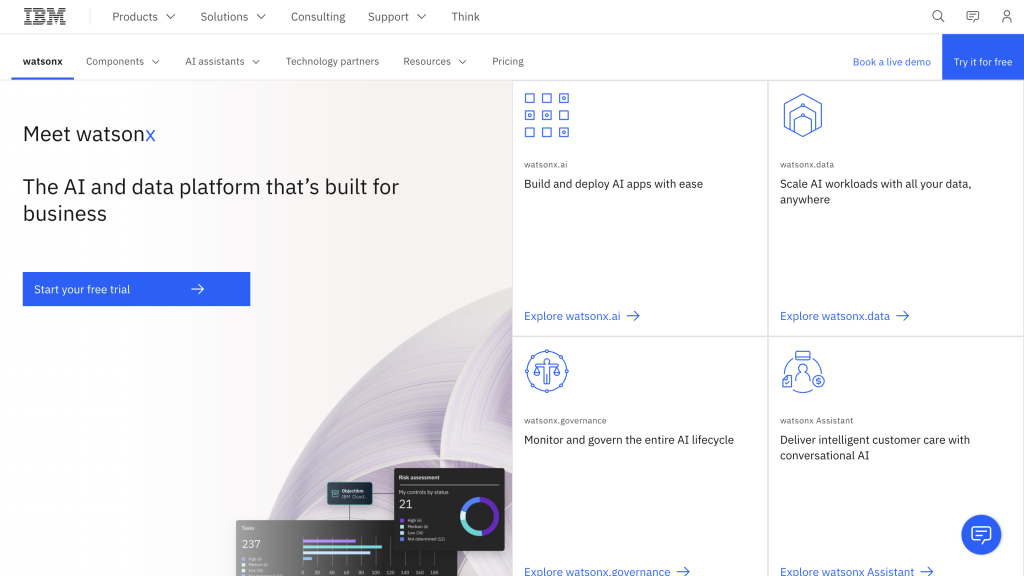Click the watsonx.ai grid icon
The height and width of the screenshot is (576, 1024).
click(x=547, y=115)
